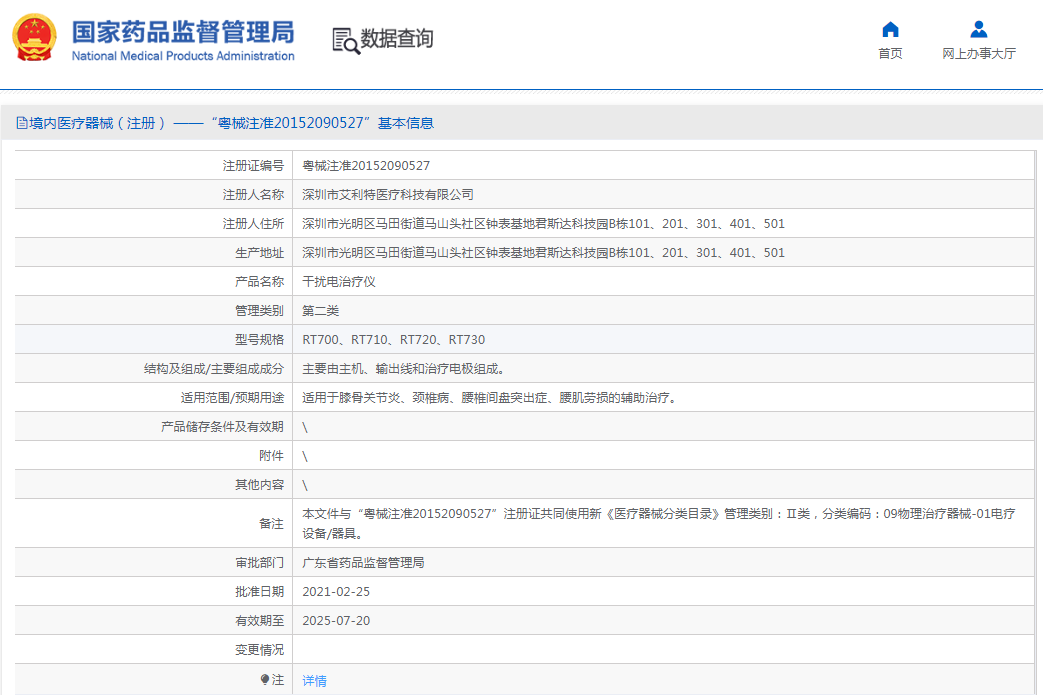Click product name 干扰电治疗仪
This screenshot has width=1043, height=695.
(x=339, y=282)
